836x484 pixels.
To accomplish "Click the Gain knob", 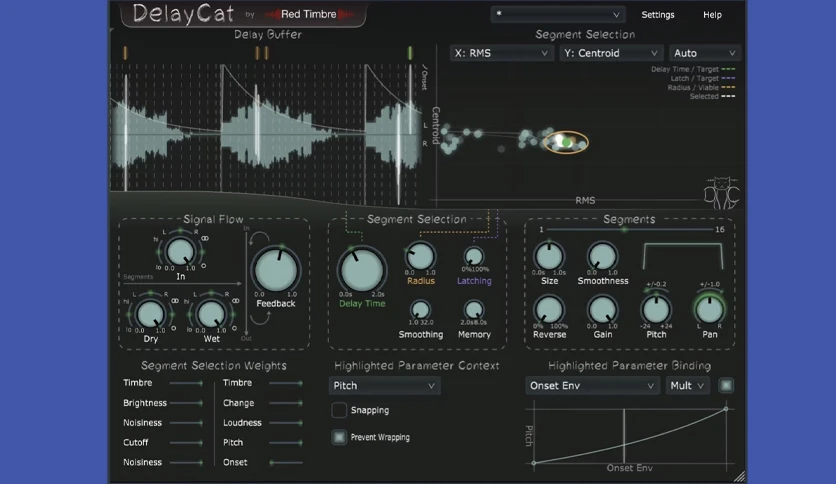I will click(602, 310).
